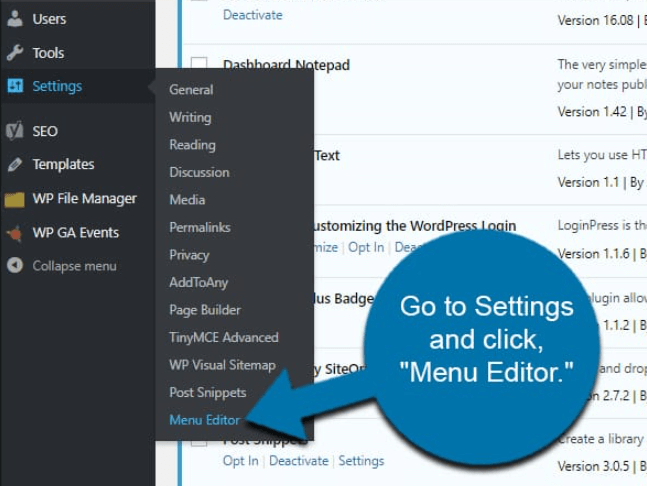
Task: Select General in Settings submenu
Action: click(191, 90)
